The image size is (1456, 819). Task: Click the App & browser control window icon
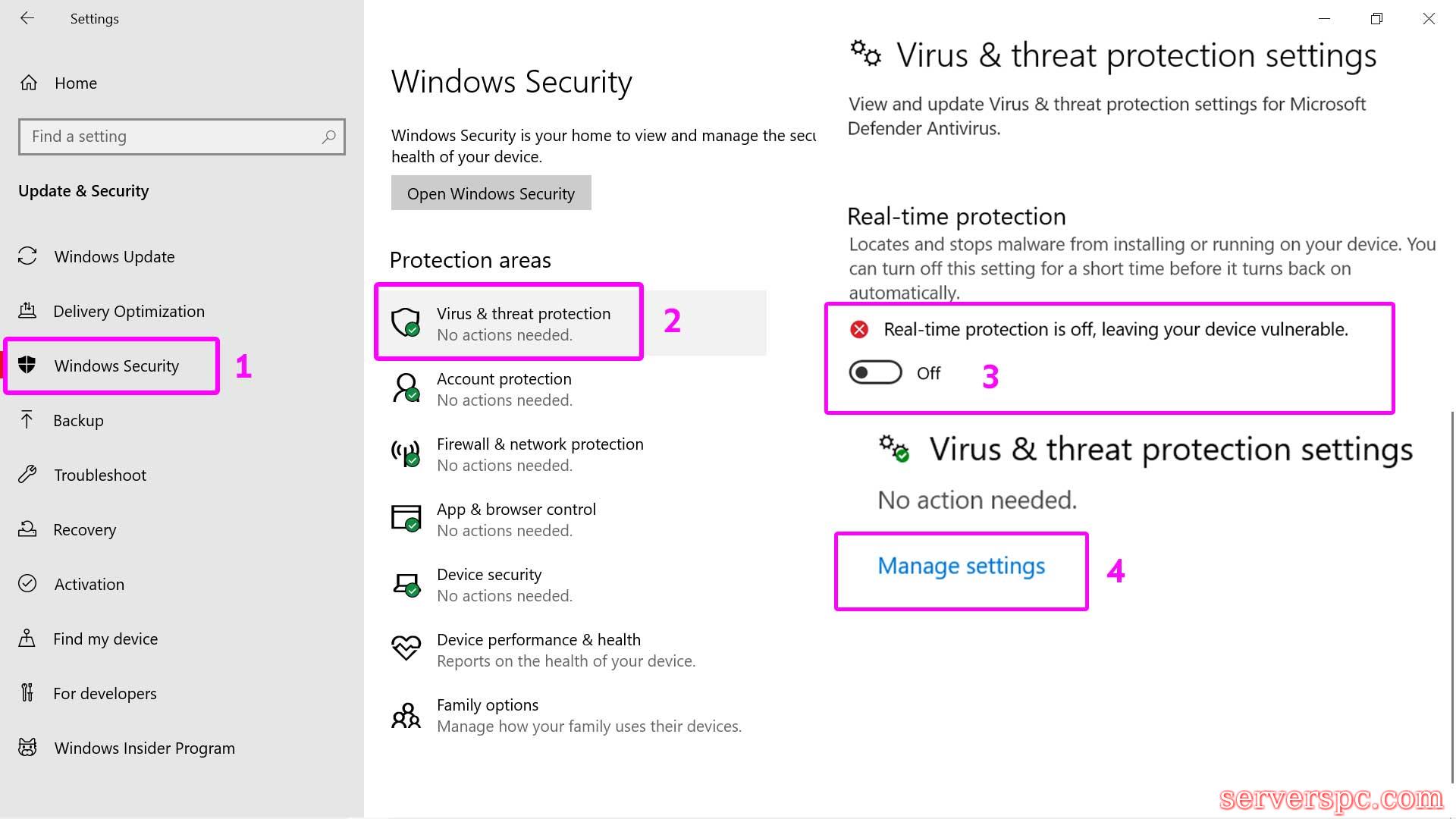coord(406,518)
